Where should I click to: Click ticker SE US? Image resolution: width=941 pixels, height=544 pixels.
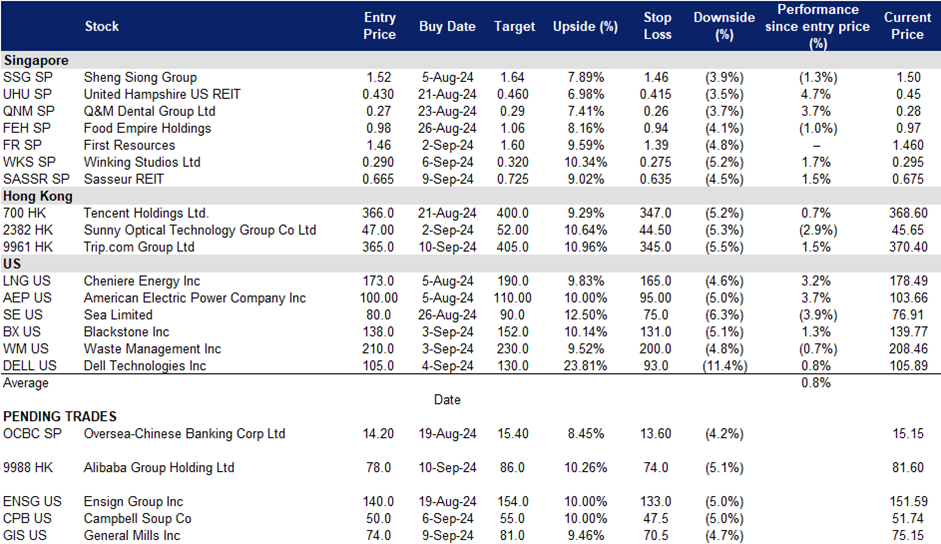tap(23, 315)
